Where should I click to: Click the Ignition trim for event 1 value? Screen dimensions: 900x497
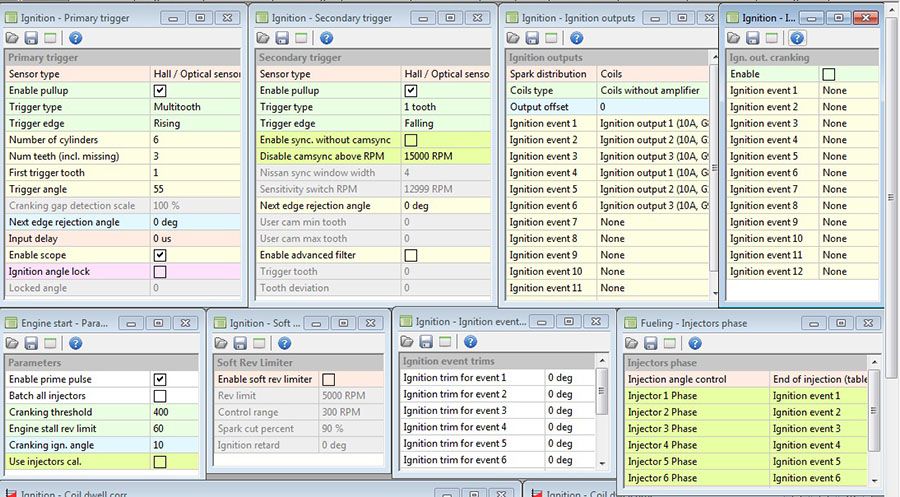[x=569, y=378]
